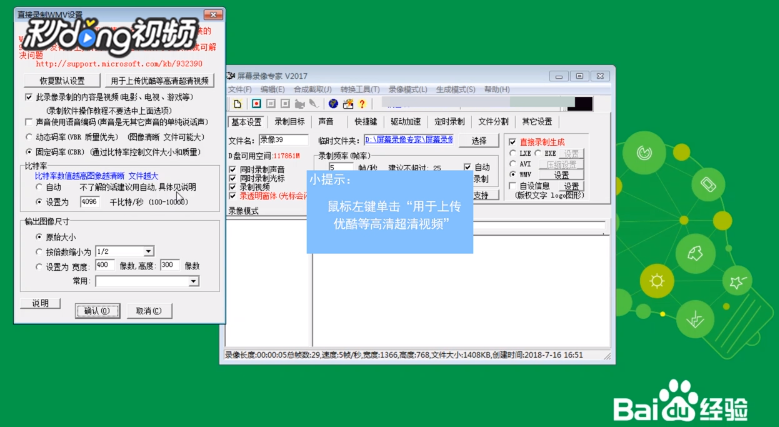The width and height of the screenshot is (779, 427).
Task: Toggle 同时录制声音 checkbox in main window
Action: 233,170
